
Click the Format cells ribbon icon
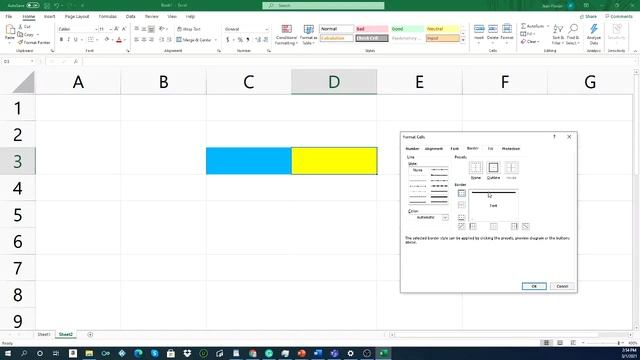pyautogui.click(x=507, y=29)
